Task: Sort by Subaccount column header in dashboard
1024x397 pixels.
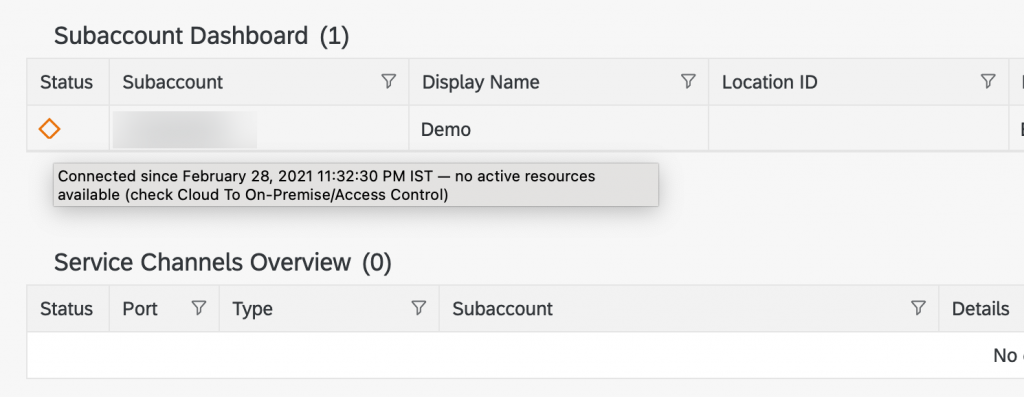Action: [x=173, y=82]
